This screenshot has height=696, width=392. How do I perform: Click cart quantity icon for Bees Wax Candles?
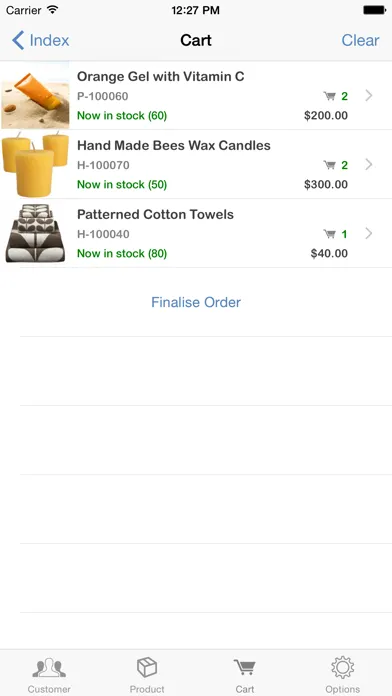tap(329, 165)
